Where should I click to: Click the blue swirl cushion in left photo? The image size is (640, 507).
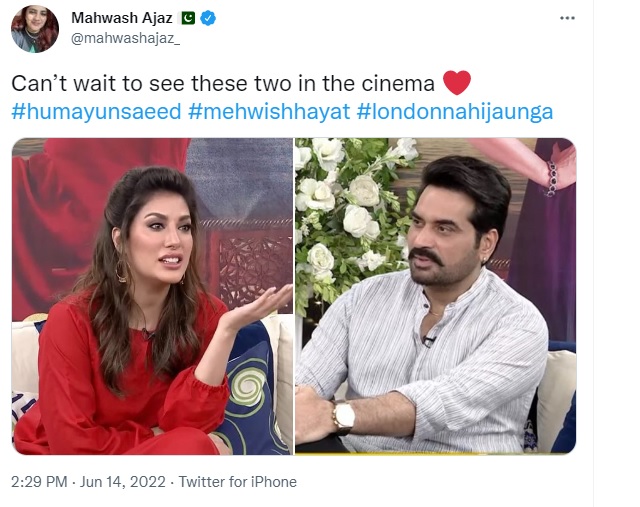[250, 392]
